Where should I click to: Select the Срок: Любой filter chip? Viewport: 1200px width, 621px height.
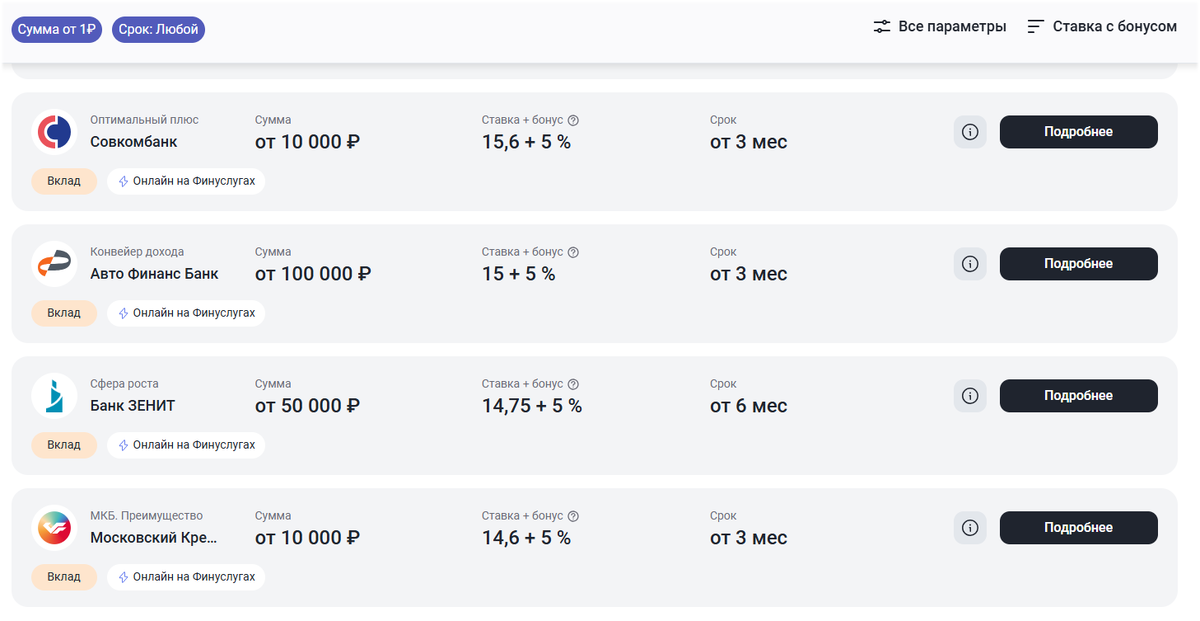pyautogui.click(x=159, y=29)
